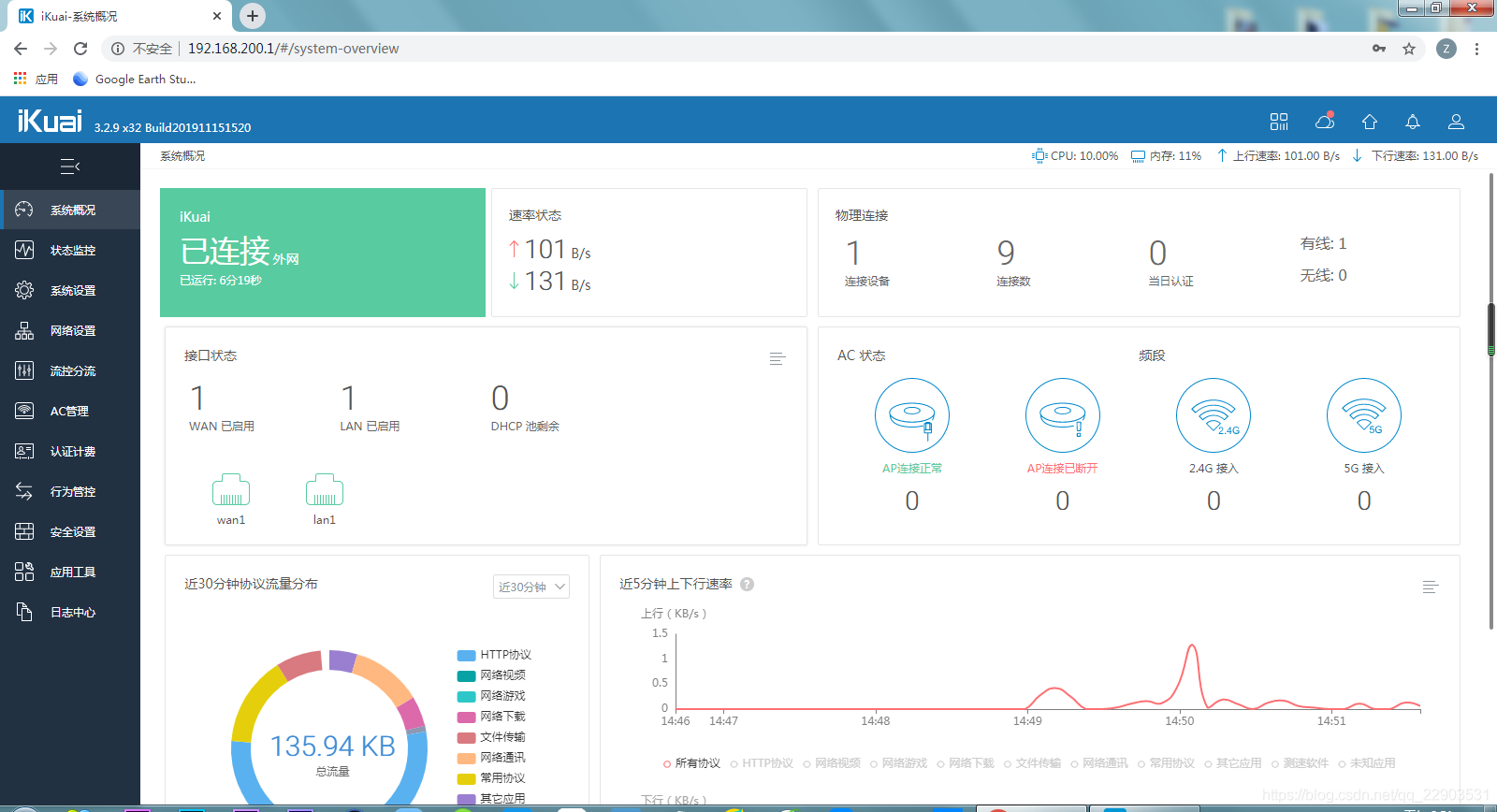Click the 网络下载 pink legend swatch
The height and width of the screenshot is (812, 1497).
[466, 717]
